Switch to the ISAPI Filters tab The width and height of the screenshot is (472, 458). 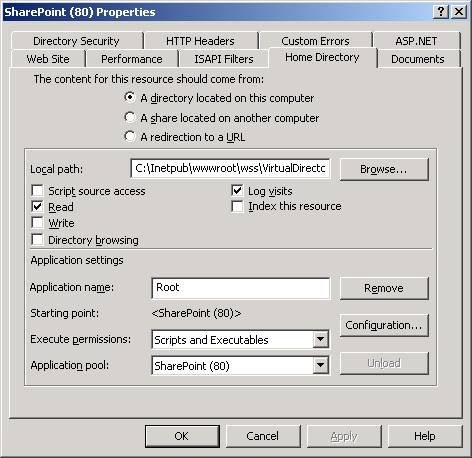(x=224, y=59)
